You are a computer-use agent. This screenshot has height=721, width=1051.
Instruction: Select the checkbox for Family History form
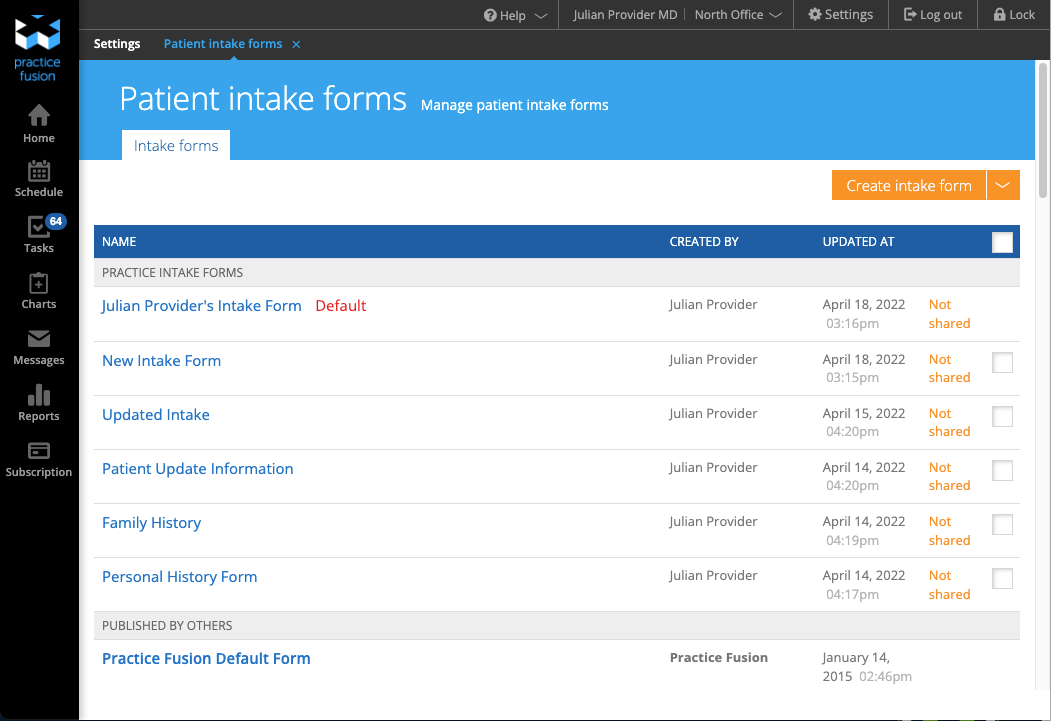click(x=1002, y=525)
